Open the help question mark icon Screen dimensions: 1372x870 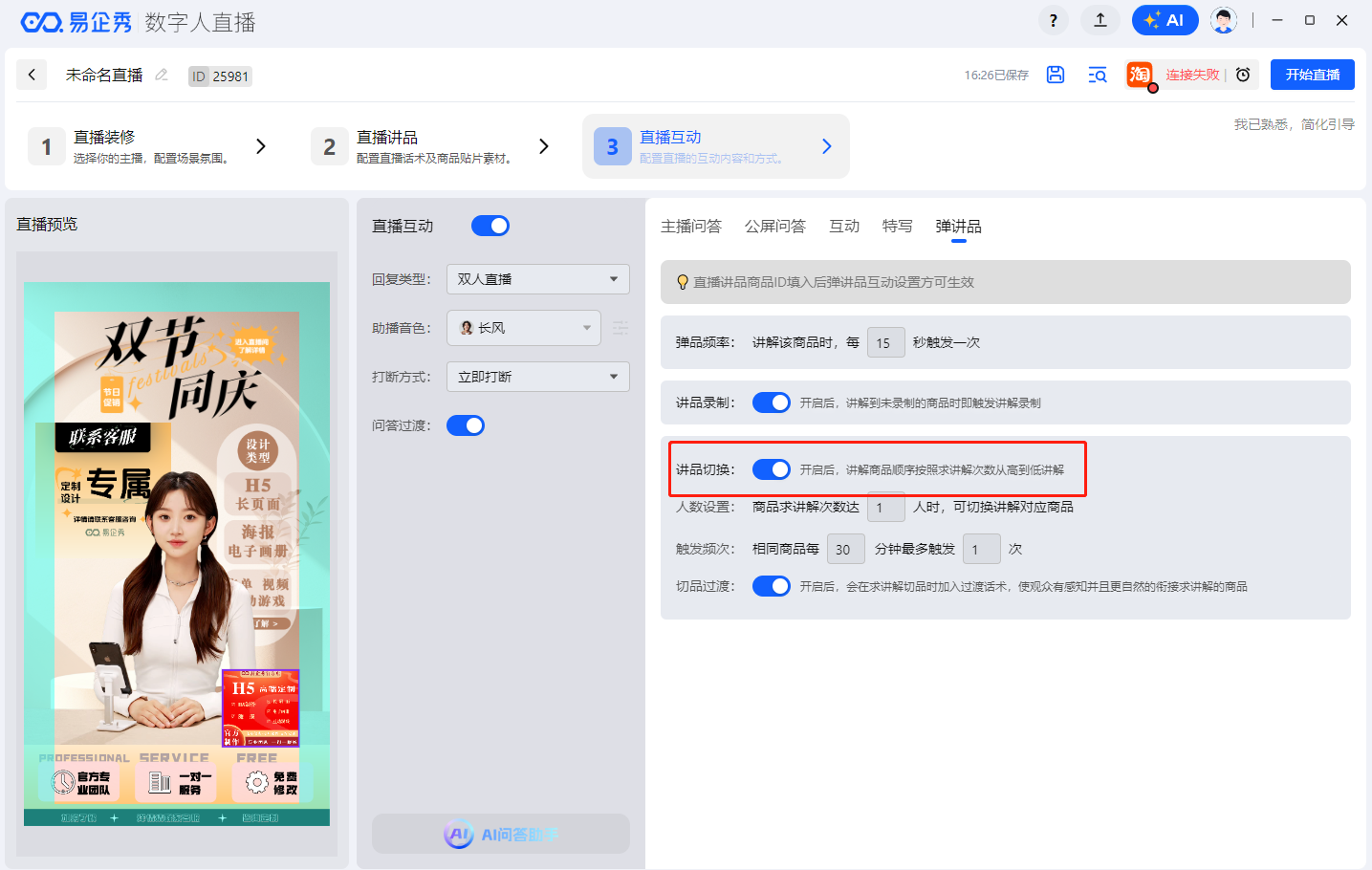click(1053, 20)
